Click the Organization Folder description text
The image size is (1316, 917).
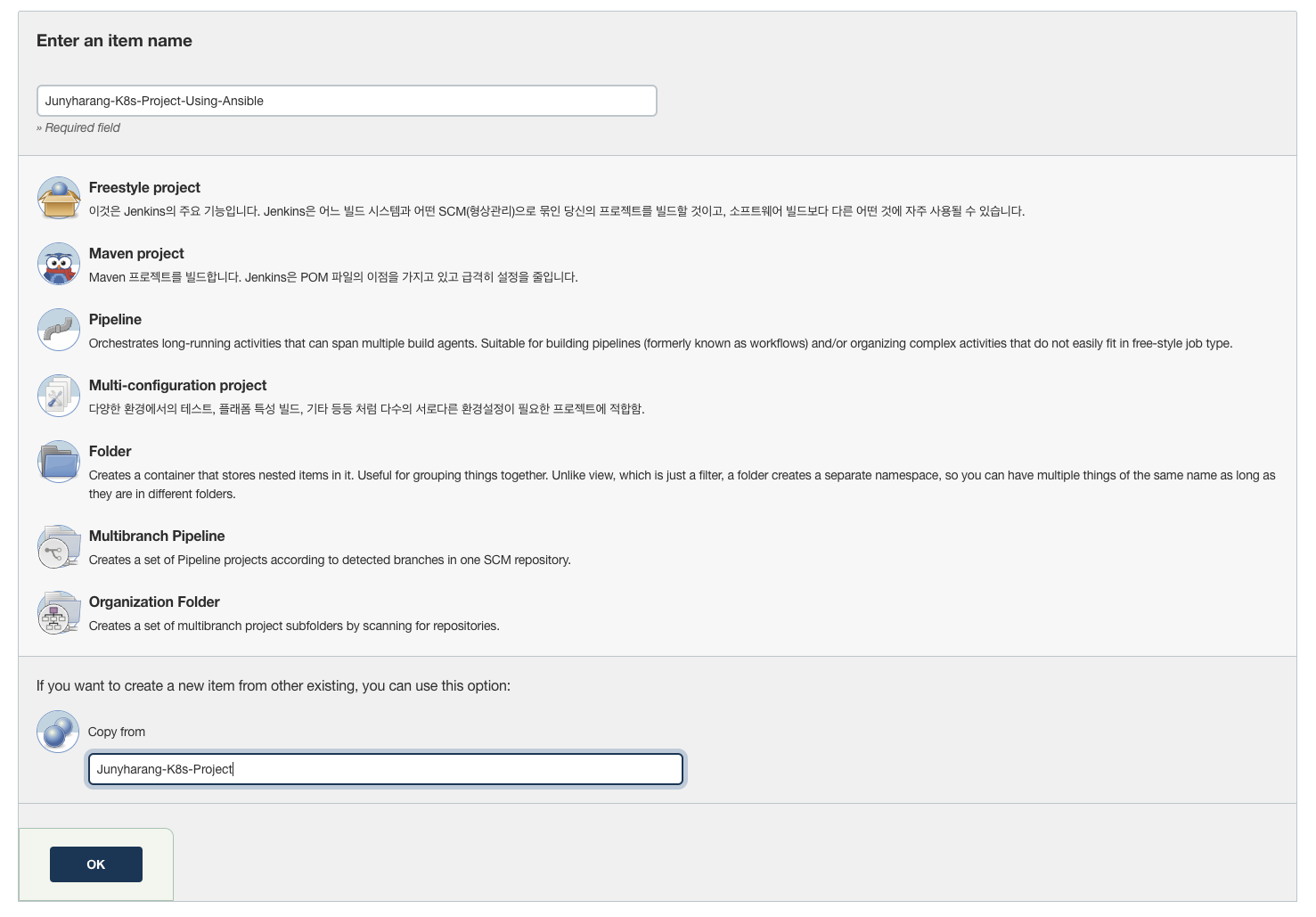294,626
